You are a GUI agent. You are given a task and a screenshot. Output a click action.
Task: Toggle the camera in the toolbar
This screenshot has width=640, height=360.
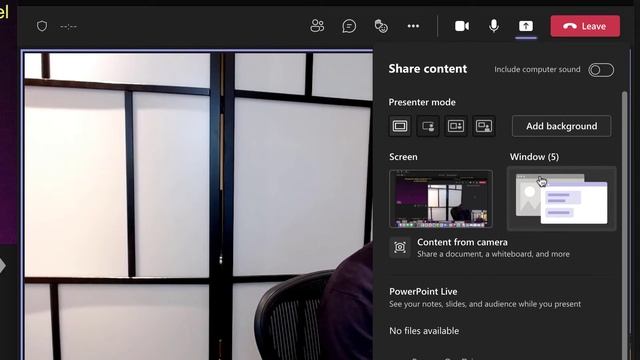coord(462,26)
